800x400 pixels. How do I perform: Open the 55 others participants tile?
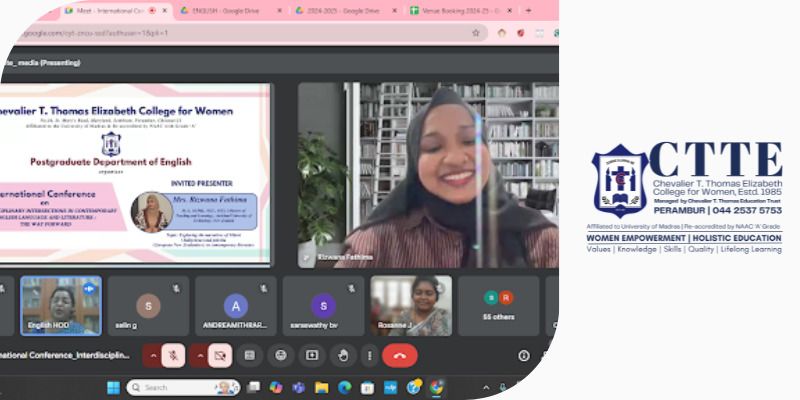498,306
